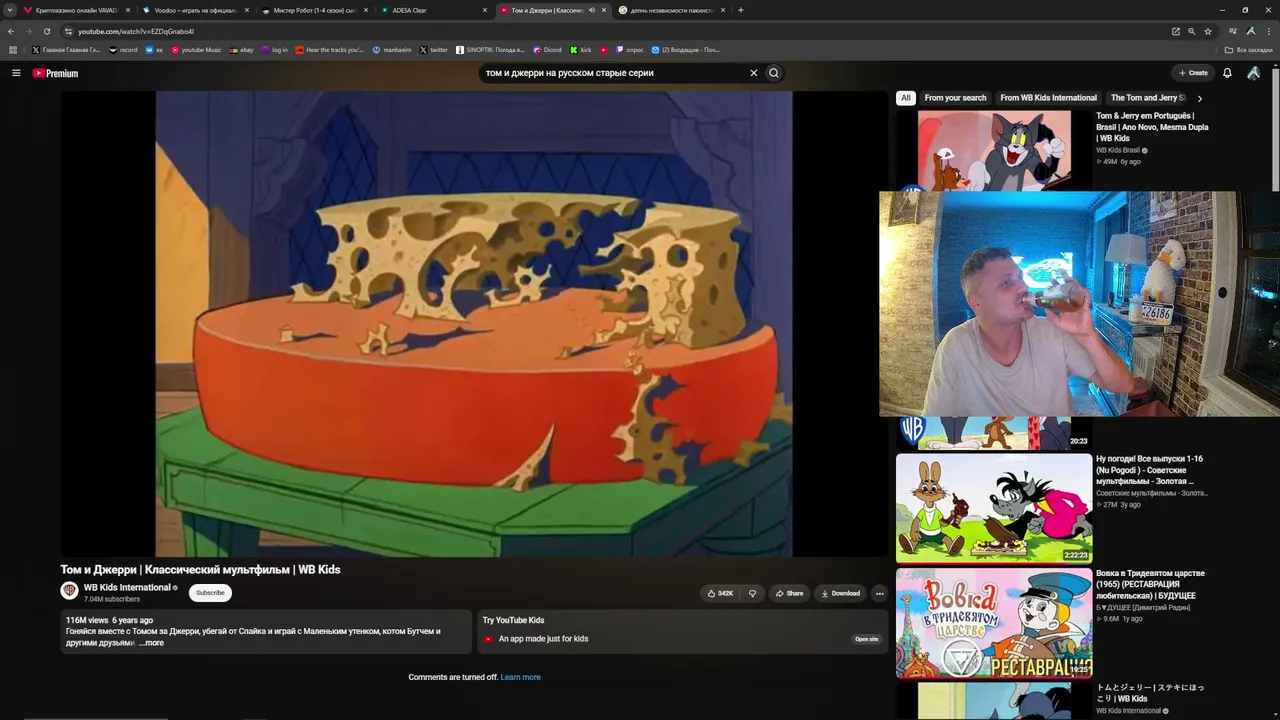Image resolution: width=1280 pixels, height=720 pixels.
Task: Bookmark this page with the star icon
Action: pos(1208,31)
